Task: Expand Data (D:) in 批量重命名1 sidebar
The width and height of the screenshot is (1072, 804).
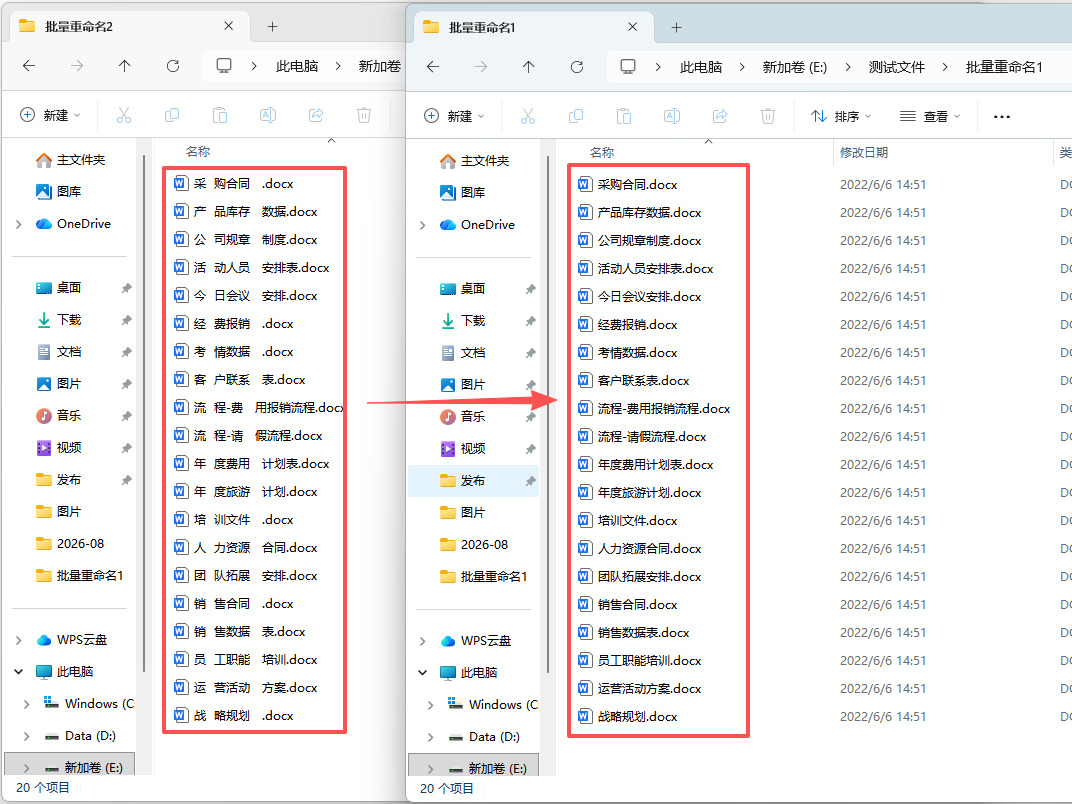Action: [430, 737]
